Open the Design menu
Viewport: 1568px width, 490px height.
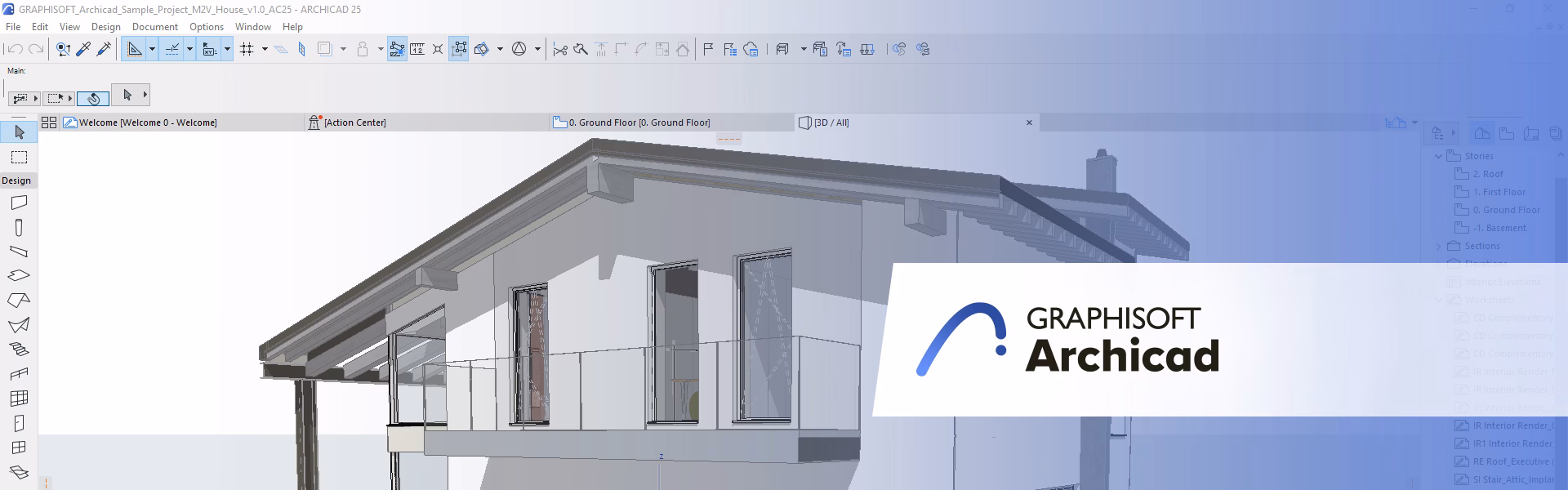tap(105, 27)
